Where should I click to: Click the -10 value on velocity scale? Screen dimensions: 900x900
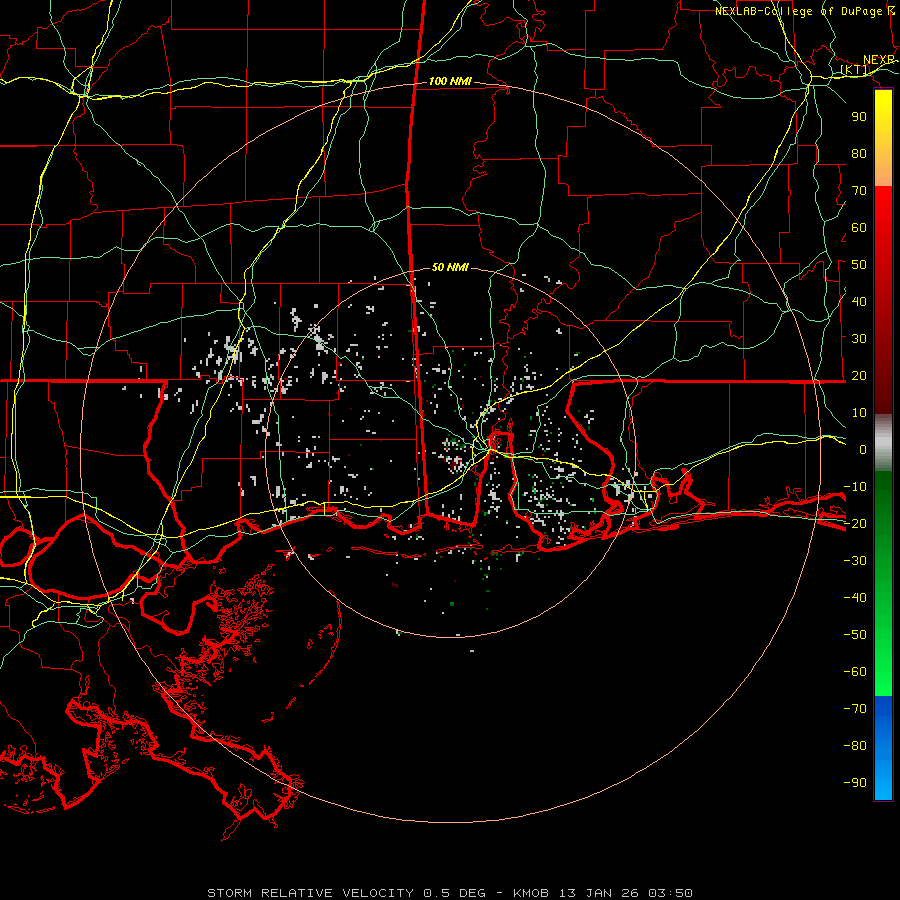855,487
